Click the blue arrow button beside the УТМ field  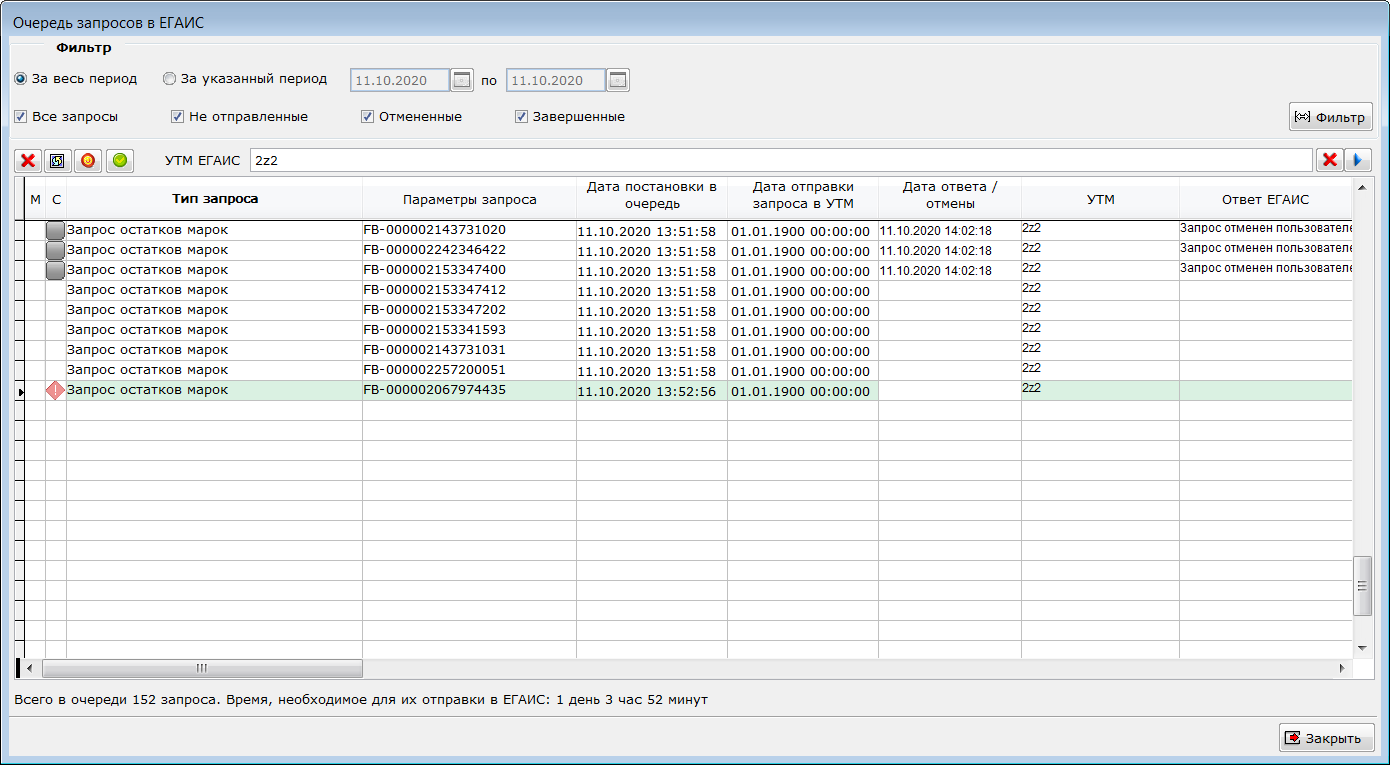(x=1358, y=160)
